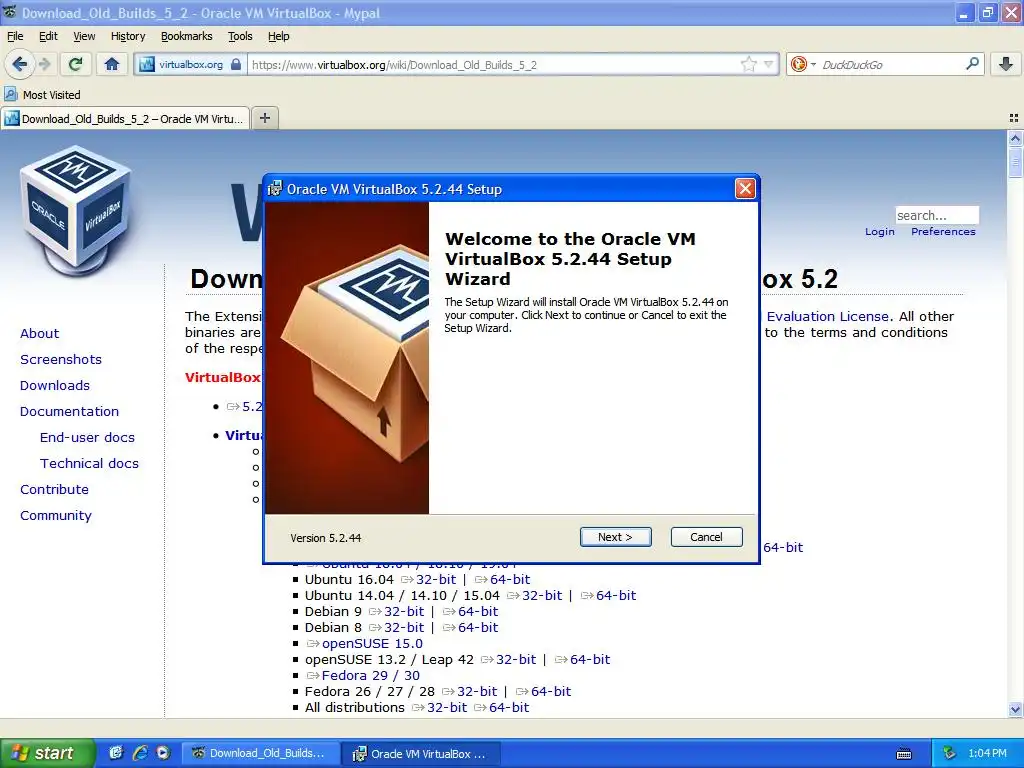Open the History menu
The height and width of the screenshot is (768, 1024).
(128, 36)
